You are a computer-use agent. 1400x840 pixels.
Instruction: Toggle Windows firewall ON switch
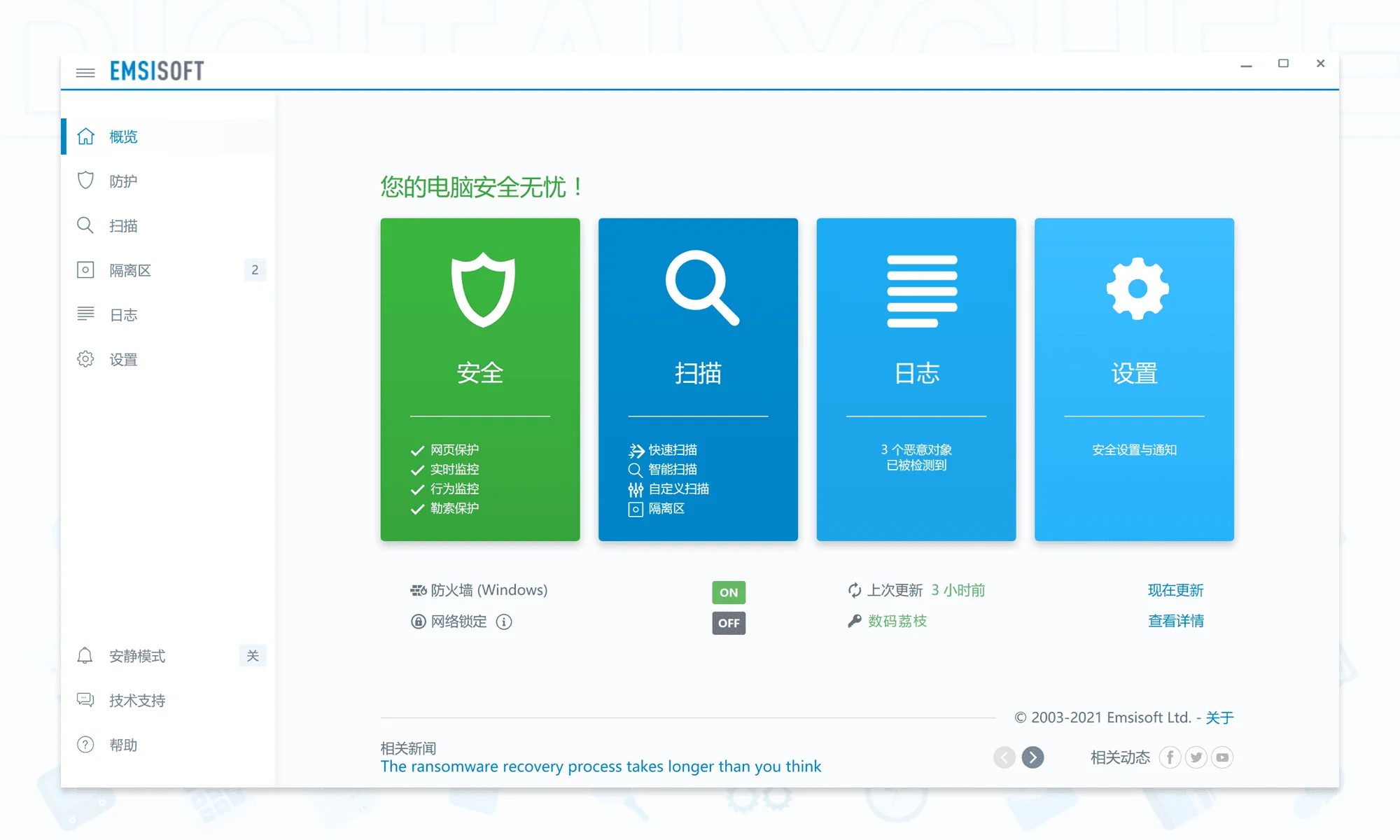click(x=729, y=592)
